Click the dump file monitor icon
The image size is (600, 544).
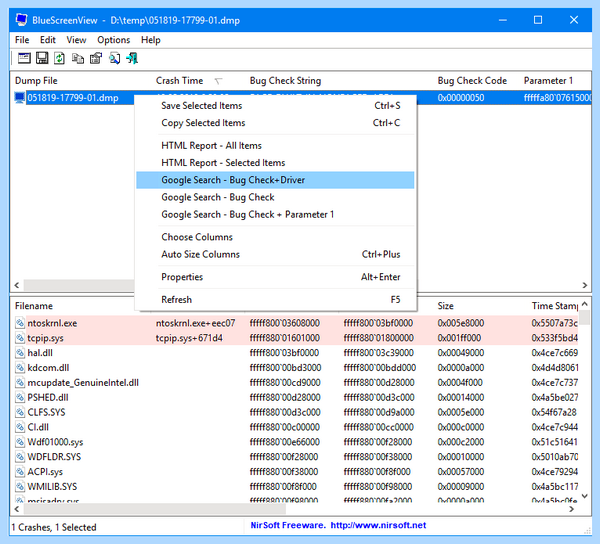[x=20, y=98]
